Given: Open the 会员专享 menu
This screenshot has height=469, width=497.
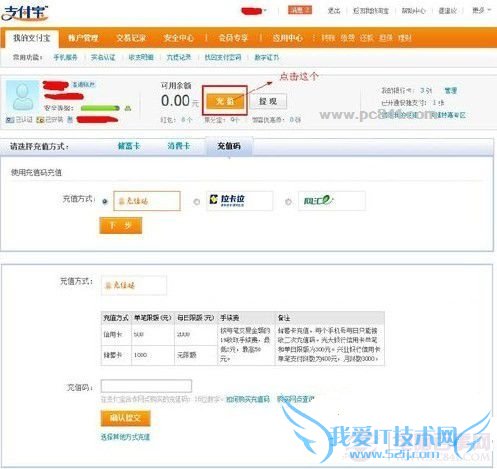Looking at the screenshot, I should click(233, 38).
